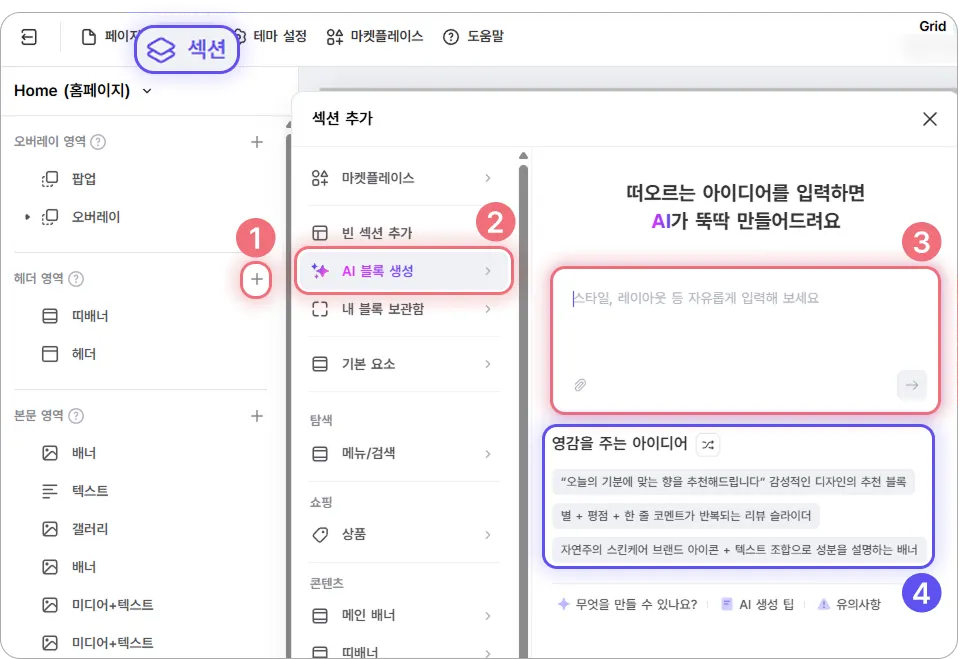961x659 pixels.
Task: Click the exit editor icon at top left
Action: click(x=29, y=37)
